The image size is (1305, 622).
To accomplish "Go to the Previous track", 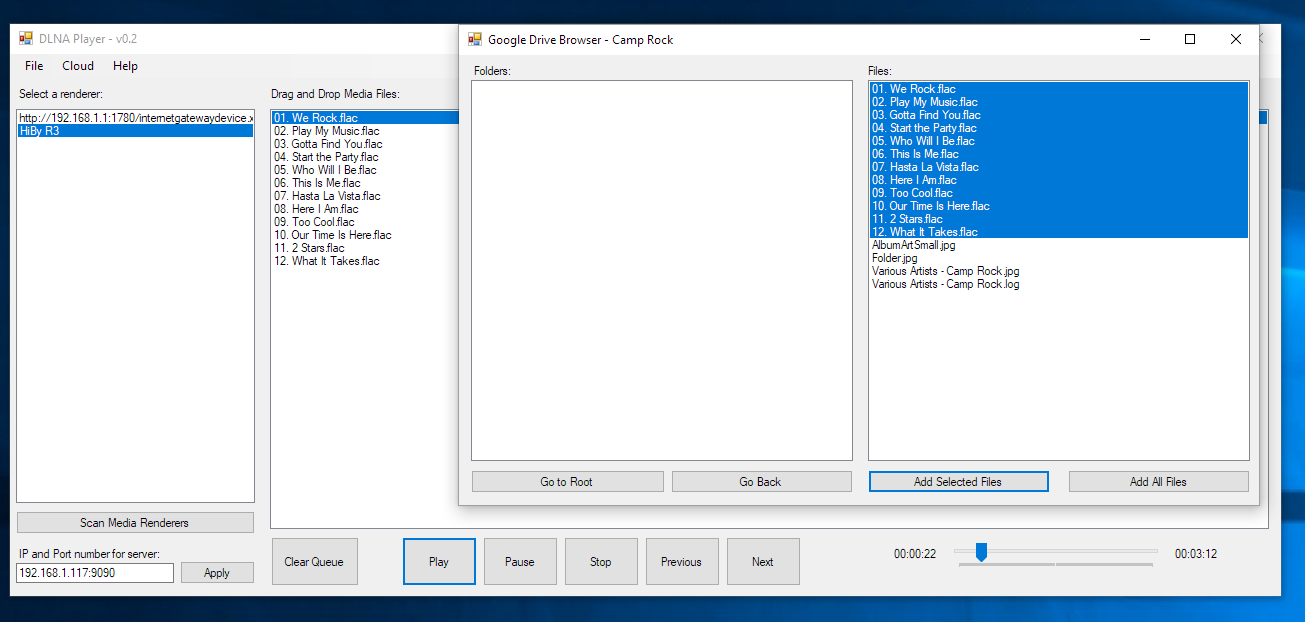I will click(681, 562).
